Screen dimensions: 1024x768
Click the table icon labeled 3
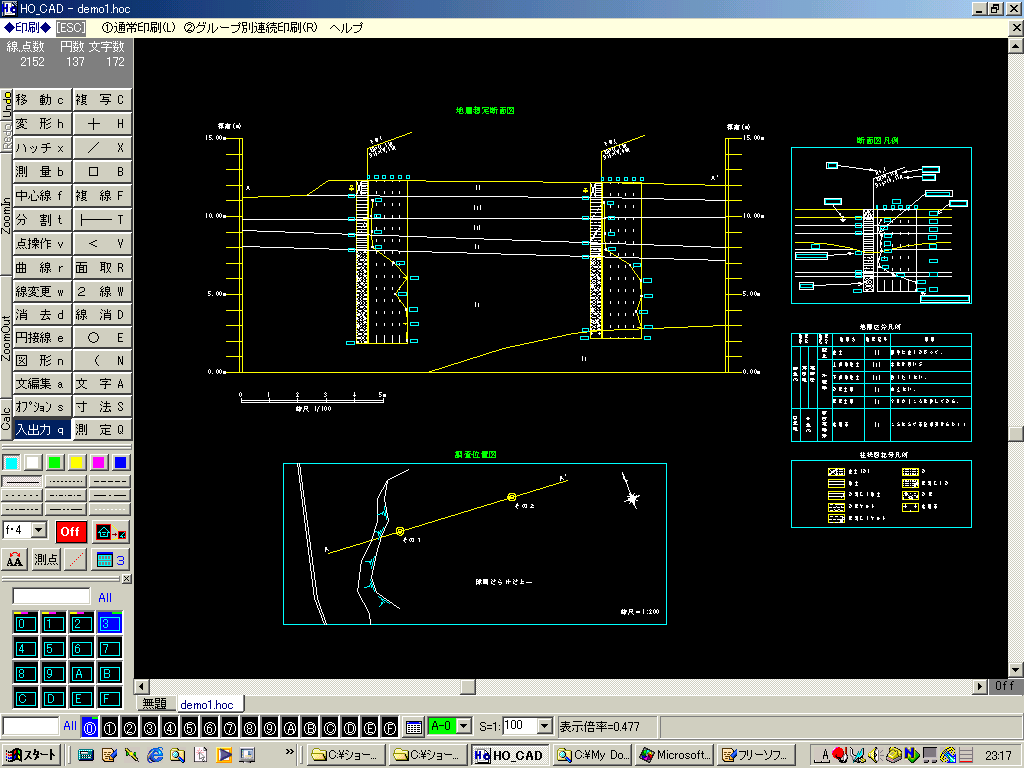[x=110, y=560]
